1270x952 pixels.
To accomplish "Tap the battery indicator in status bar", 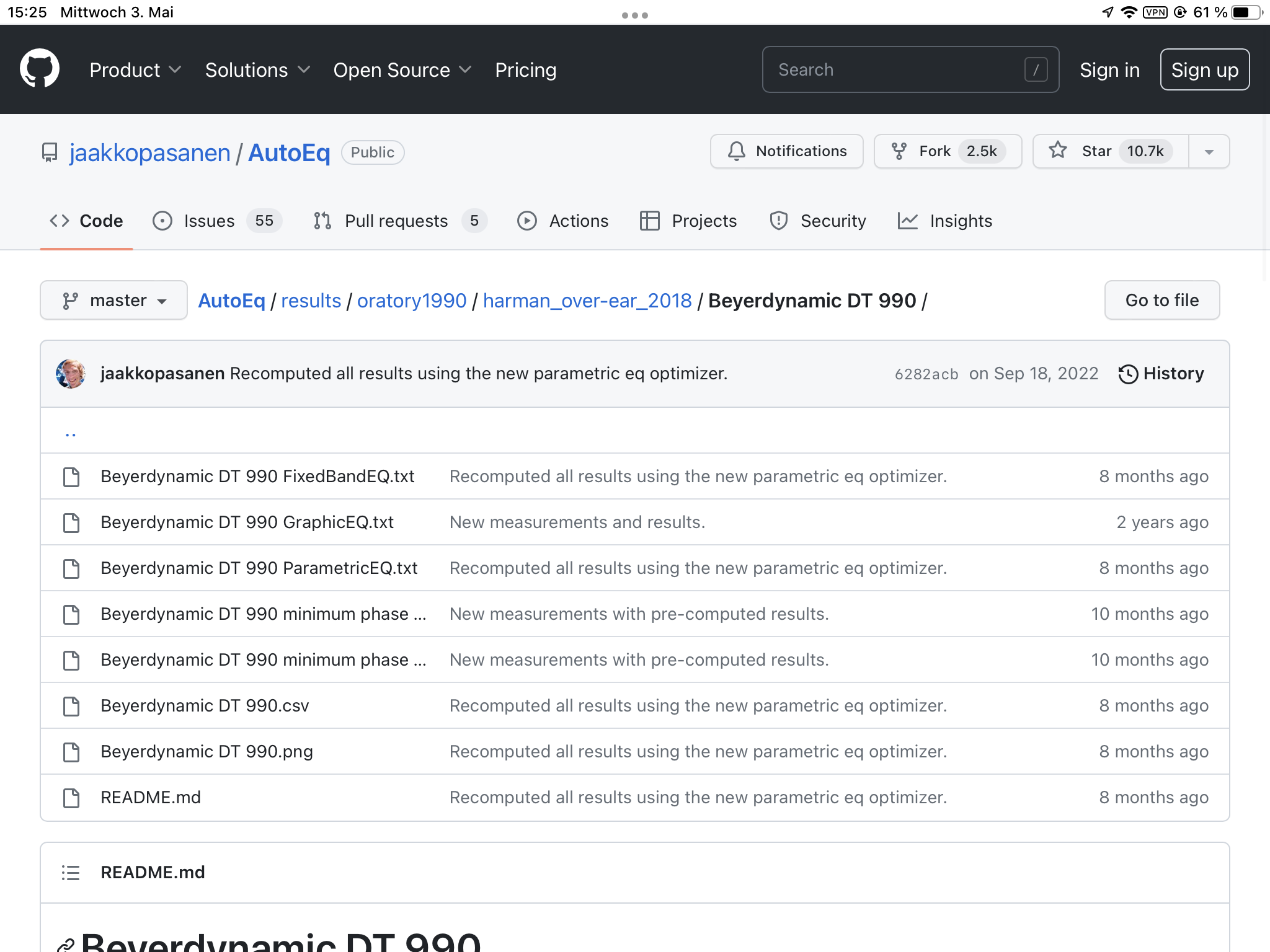I will pos(1247,12).
